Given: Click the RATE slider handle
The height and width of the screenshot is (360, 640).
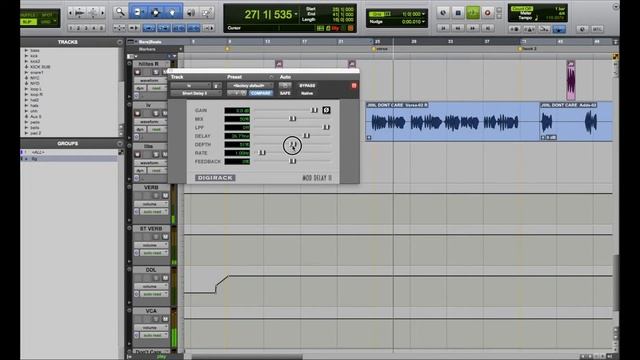Looking at the screenshot, I should click(262, 153).
